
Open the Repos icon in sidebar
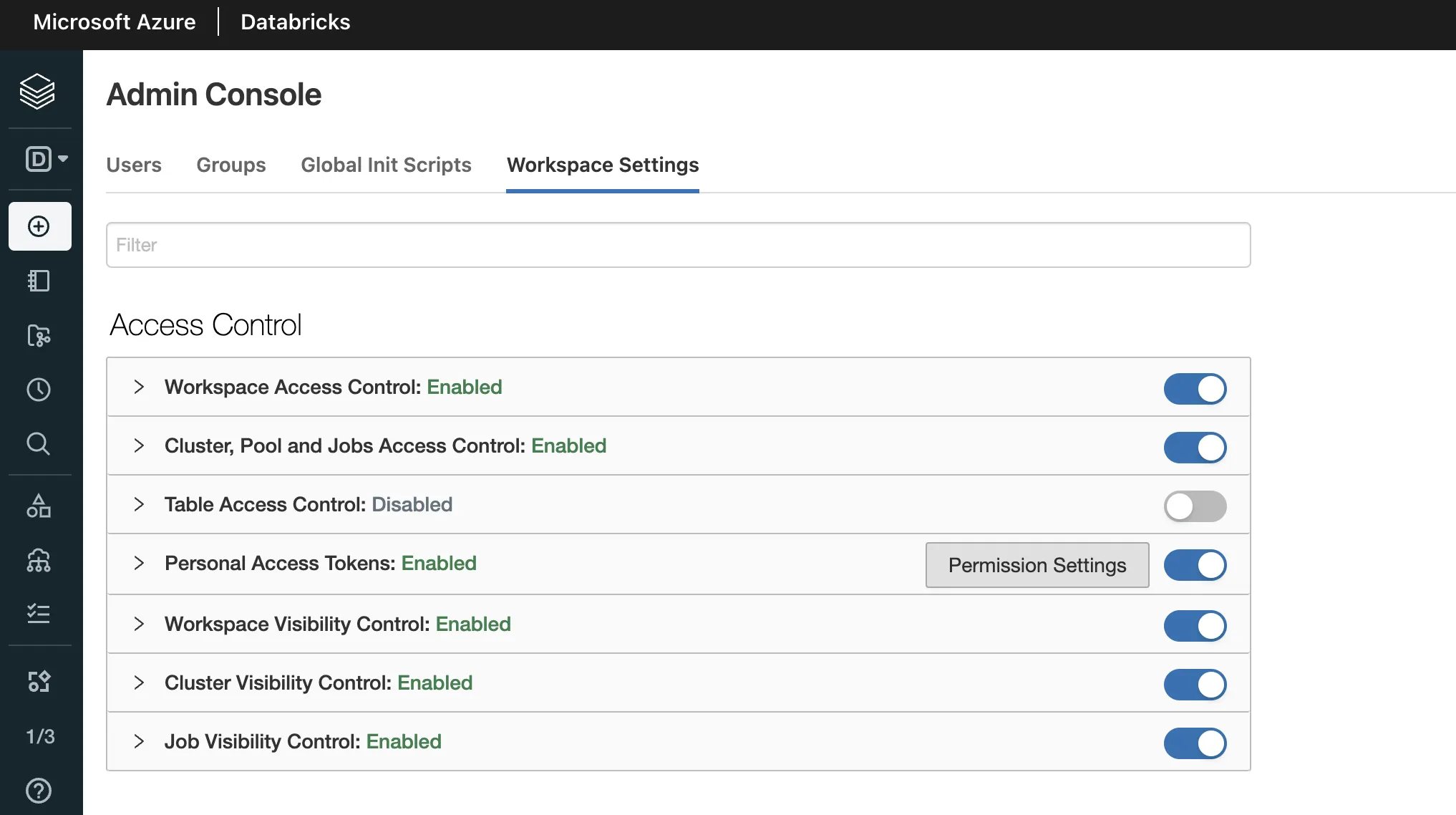(x=39, y=335)
